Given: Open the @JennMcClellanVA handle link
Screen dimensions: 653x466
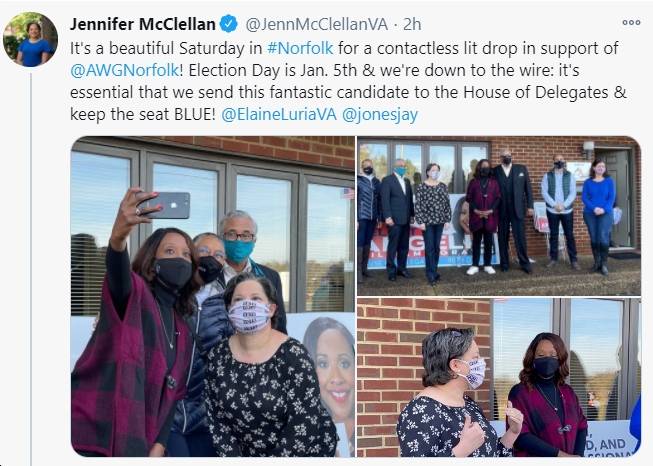Looking at the screenshot, I should [x=317, y=24].
